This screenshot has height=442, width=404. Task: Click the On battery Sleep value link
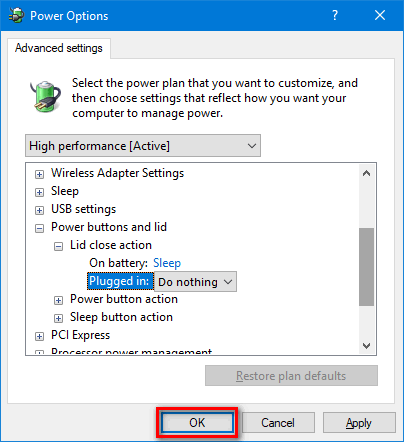(x=167, y=263)
